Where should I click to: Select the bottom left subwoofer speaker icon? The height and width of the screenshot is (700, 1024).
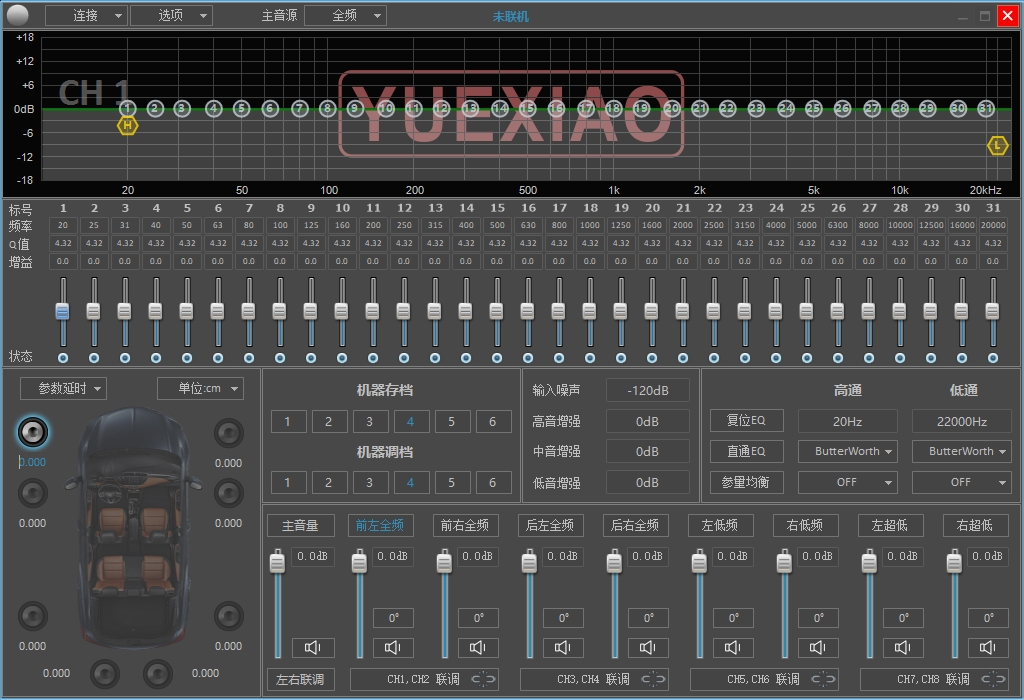click(104, 674)
